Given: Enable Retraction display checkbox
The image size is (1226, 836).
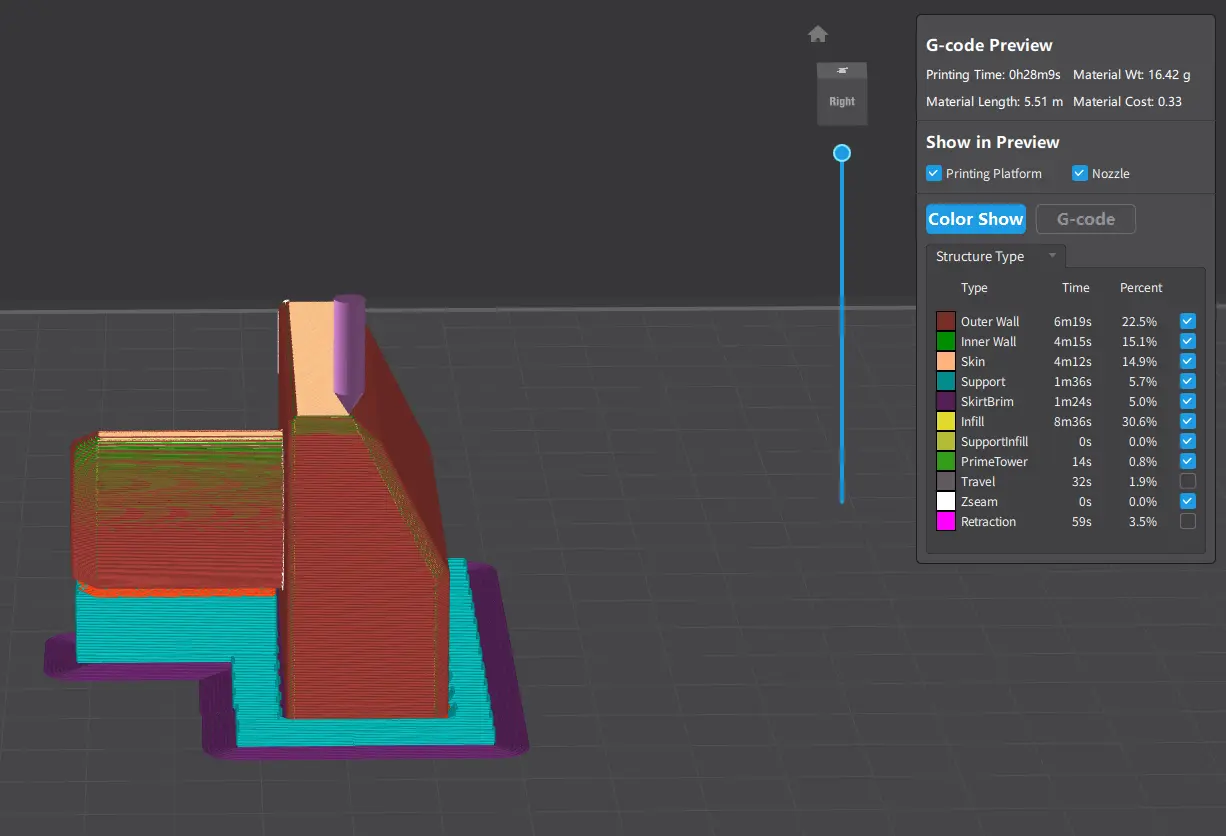Looking at the screenshot, I should pos(1188,521).
